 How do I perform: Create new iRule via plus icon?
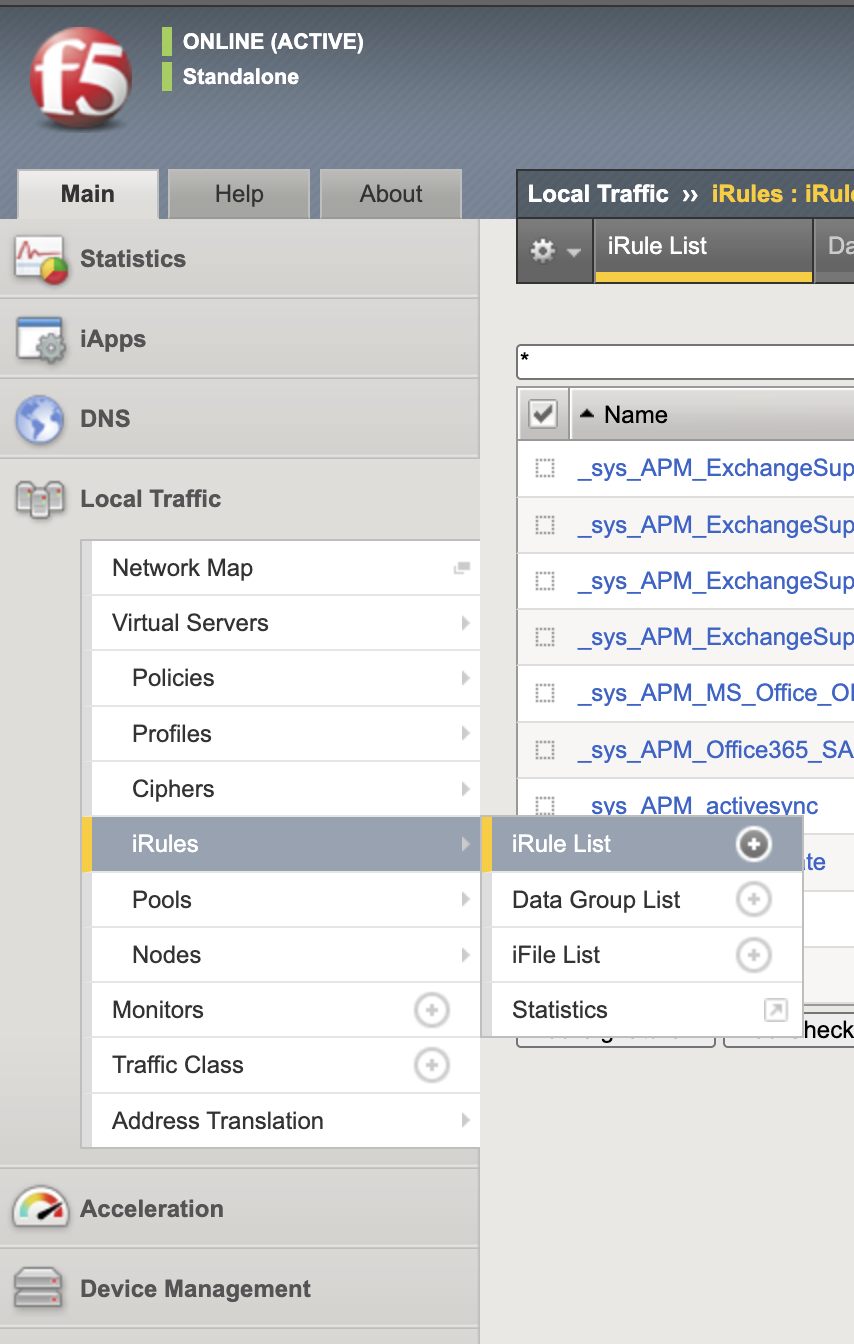(x=753, y=844)
